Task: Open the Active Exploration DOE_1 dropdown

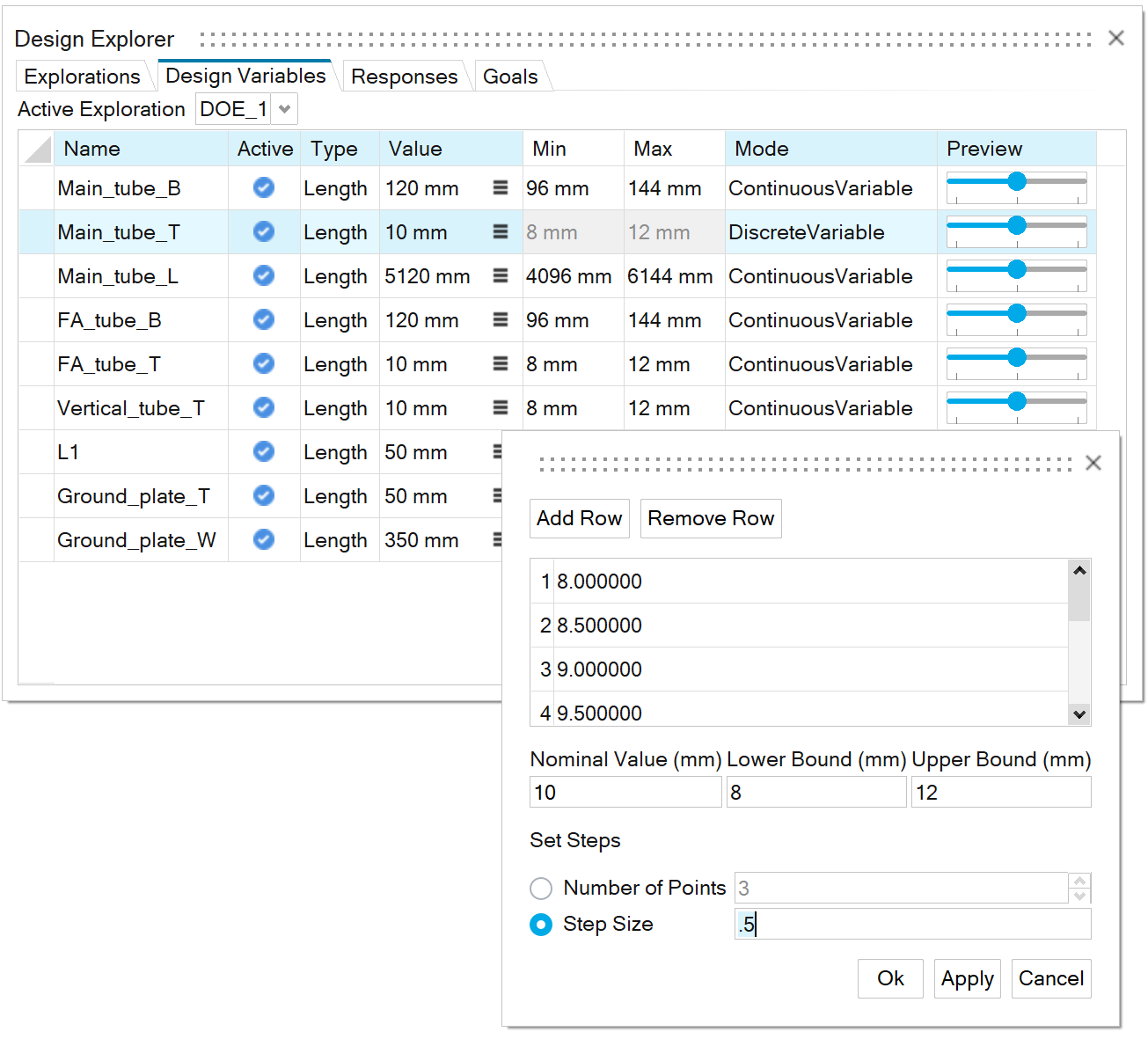Action: pyautogui.click(x=284, y=109)
